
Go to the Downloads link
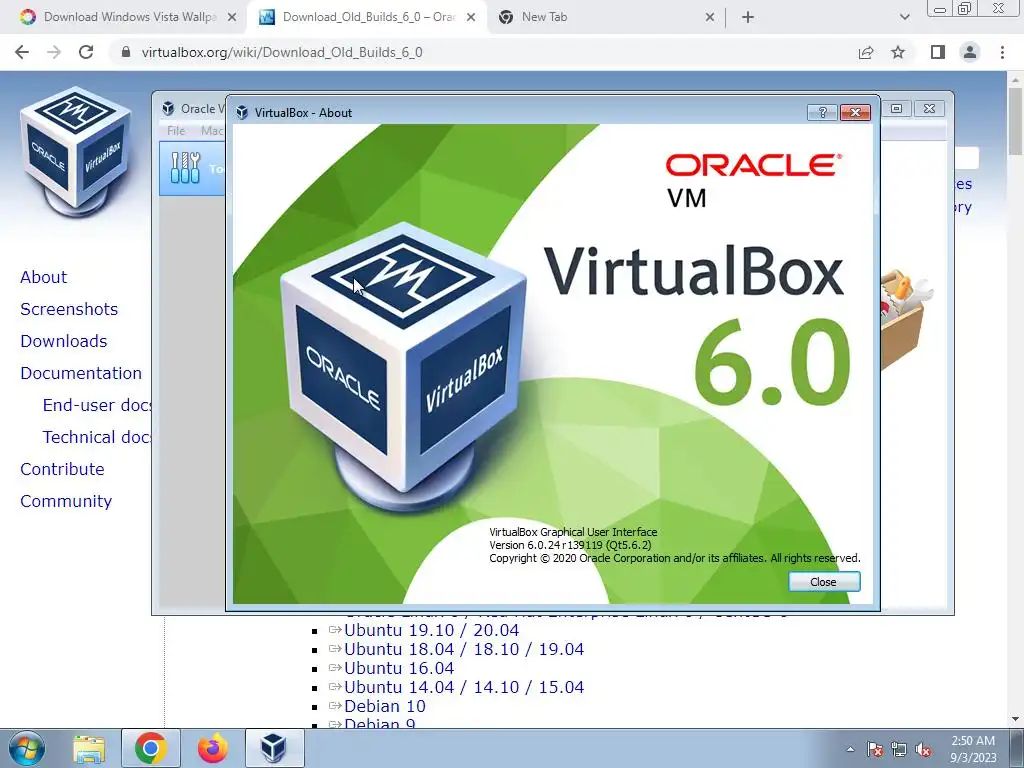click(63, 341)
